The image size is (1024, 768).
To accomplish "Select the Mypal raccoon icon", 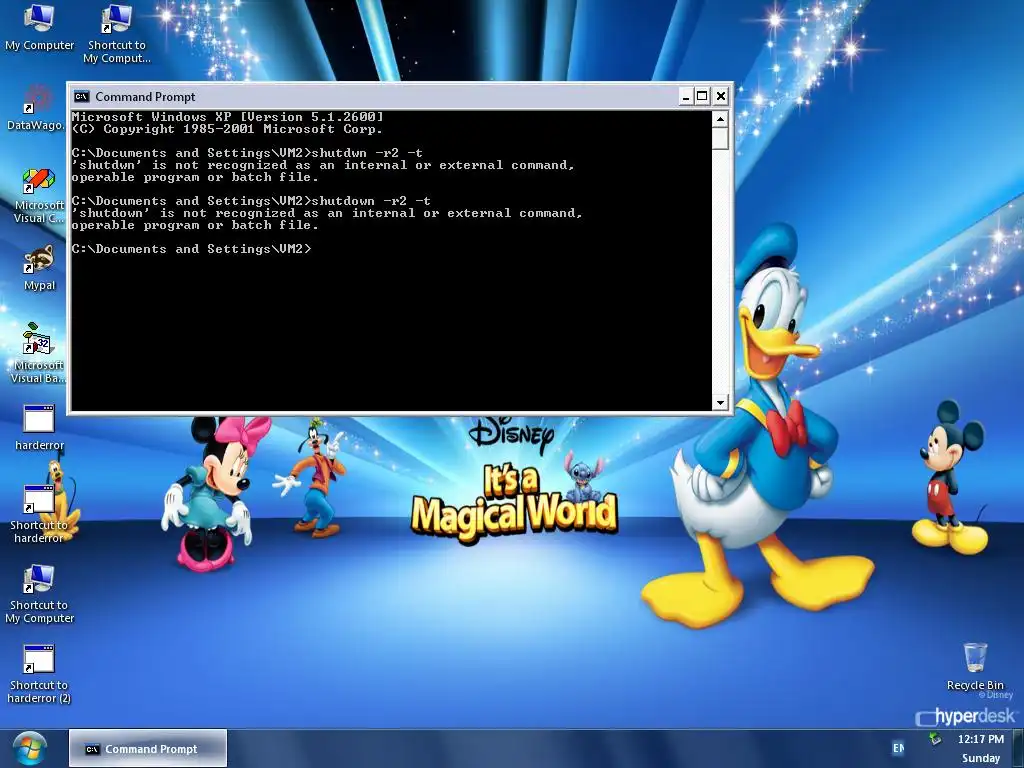I will pyautogui.click(x=39, y=268).
